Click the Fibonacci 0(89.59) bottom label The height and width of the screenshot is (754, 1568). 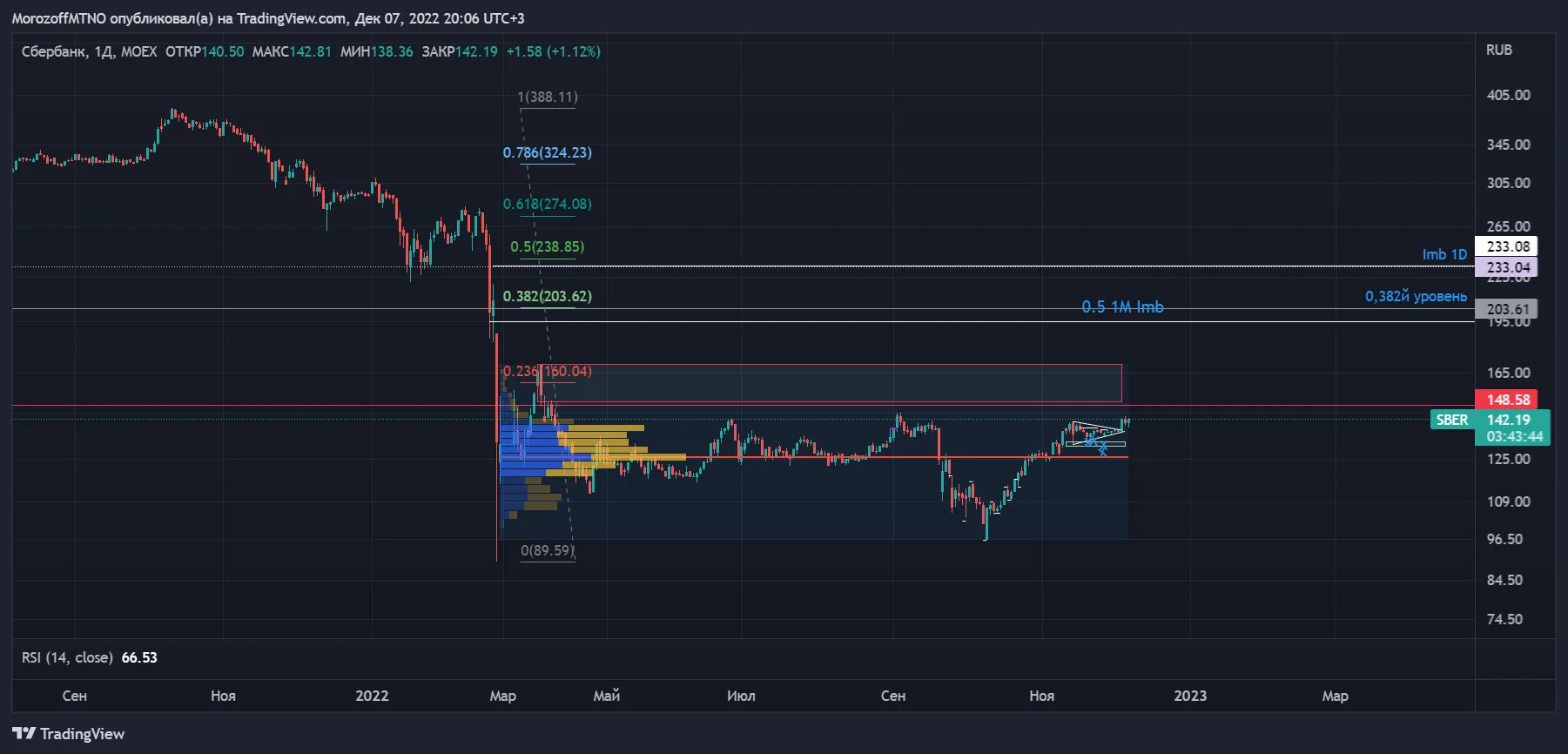click(548, 550)
